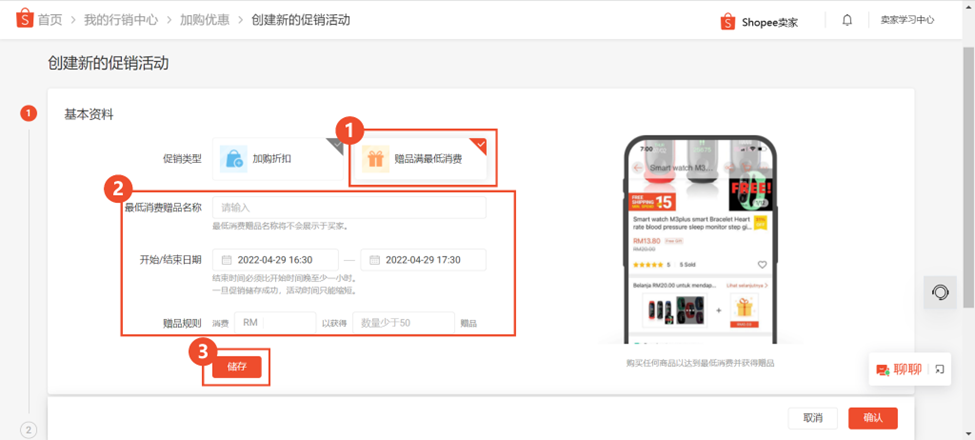
Task: Go to 加购优惠 breadcrumb
Action: tap(204, 20)
